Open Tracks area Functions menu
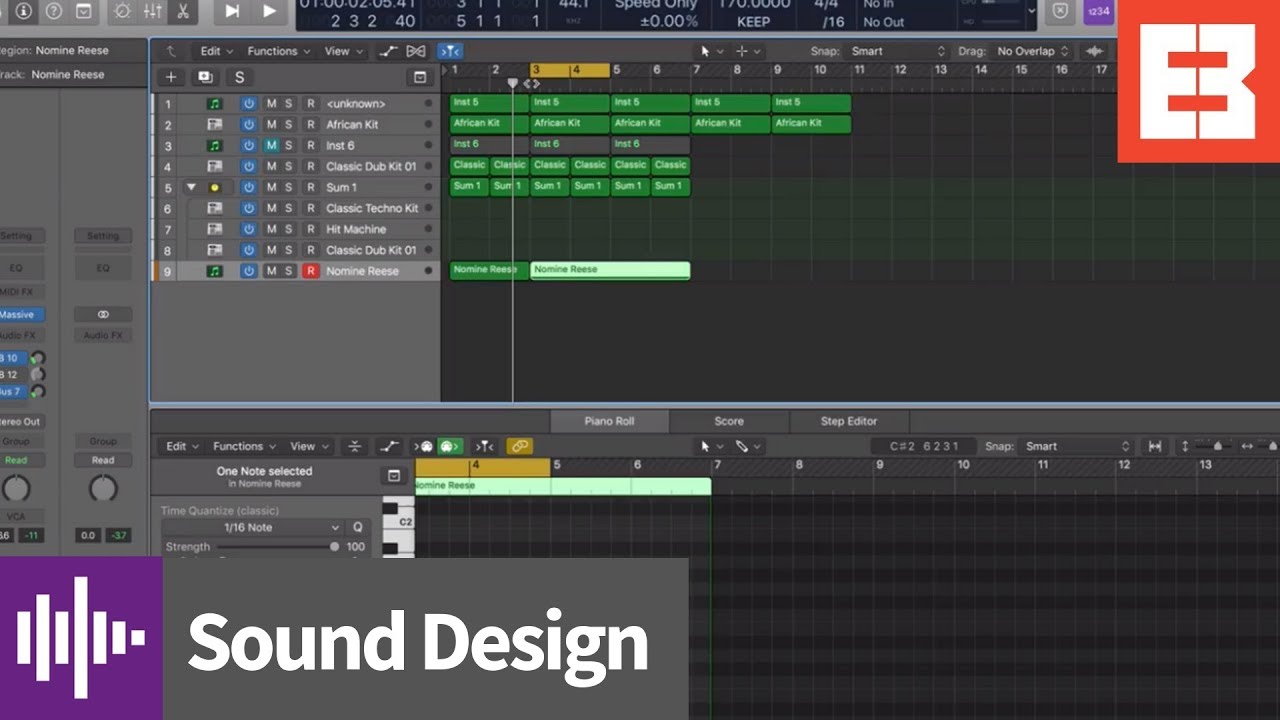This screenshot has height=720, width=1280. click(x=278, y=51)
